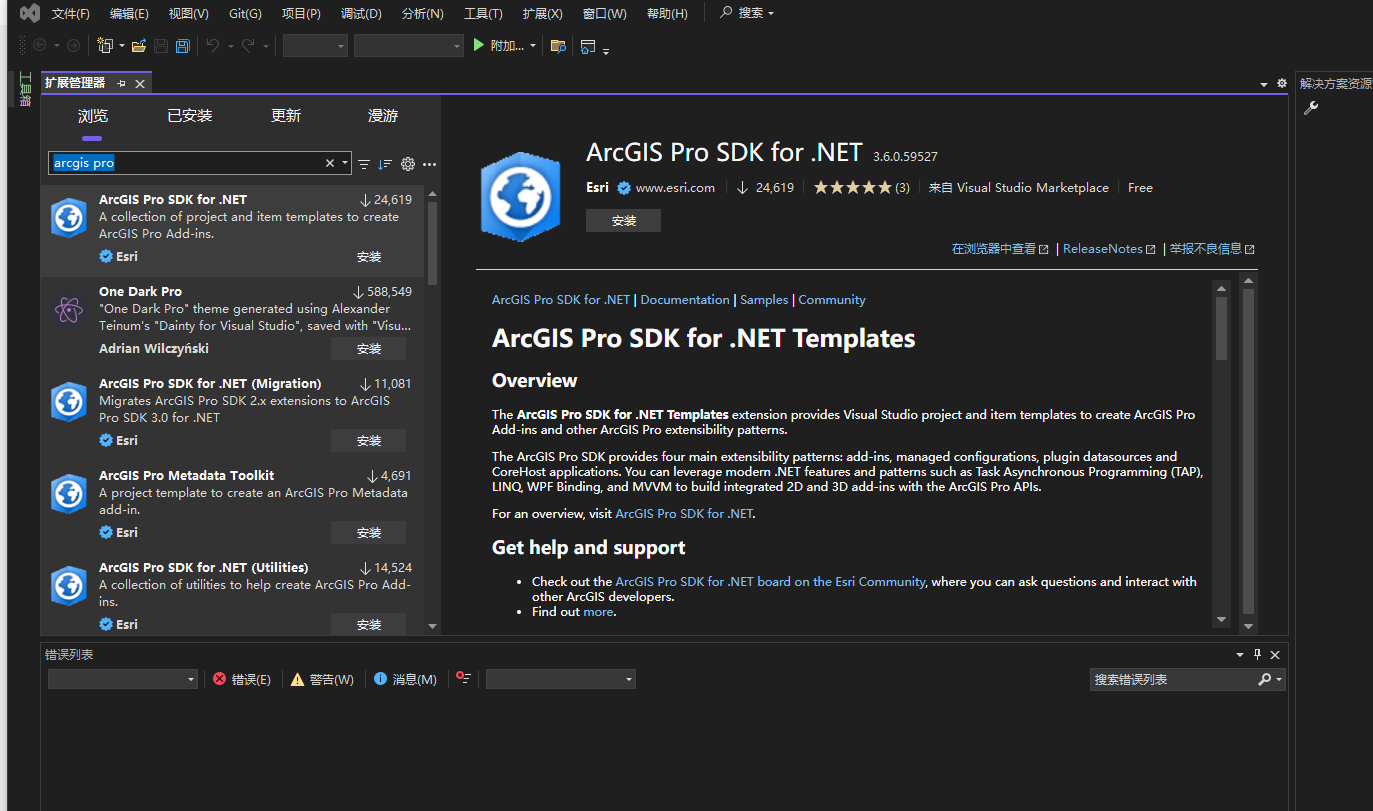Open the error list scope dropdown

point(123,679)
